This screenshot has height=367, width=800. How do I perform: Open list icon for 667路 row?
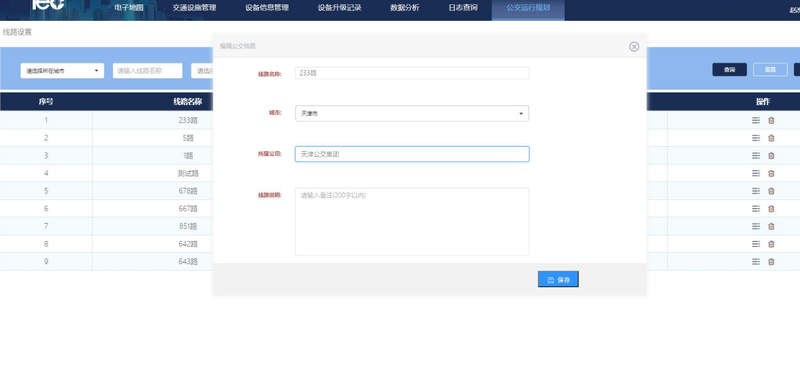click(x=756, y=209)
